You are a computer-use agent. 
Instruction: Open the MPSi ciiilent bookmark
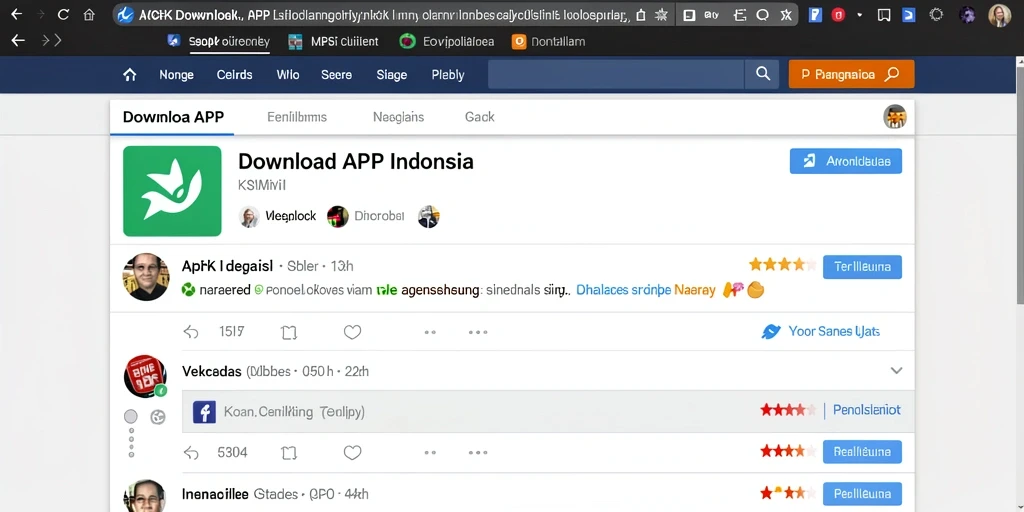[333, 42]
